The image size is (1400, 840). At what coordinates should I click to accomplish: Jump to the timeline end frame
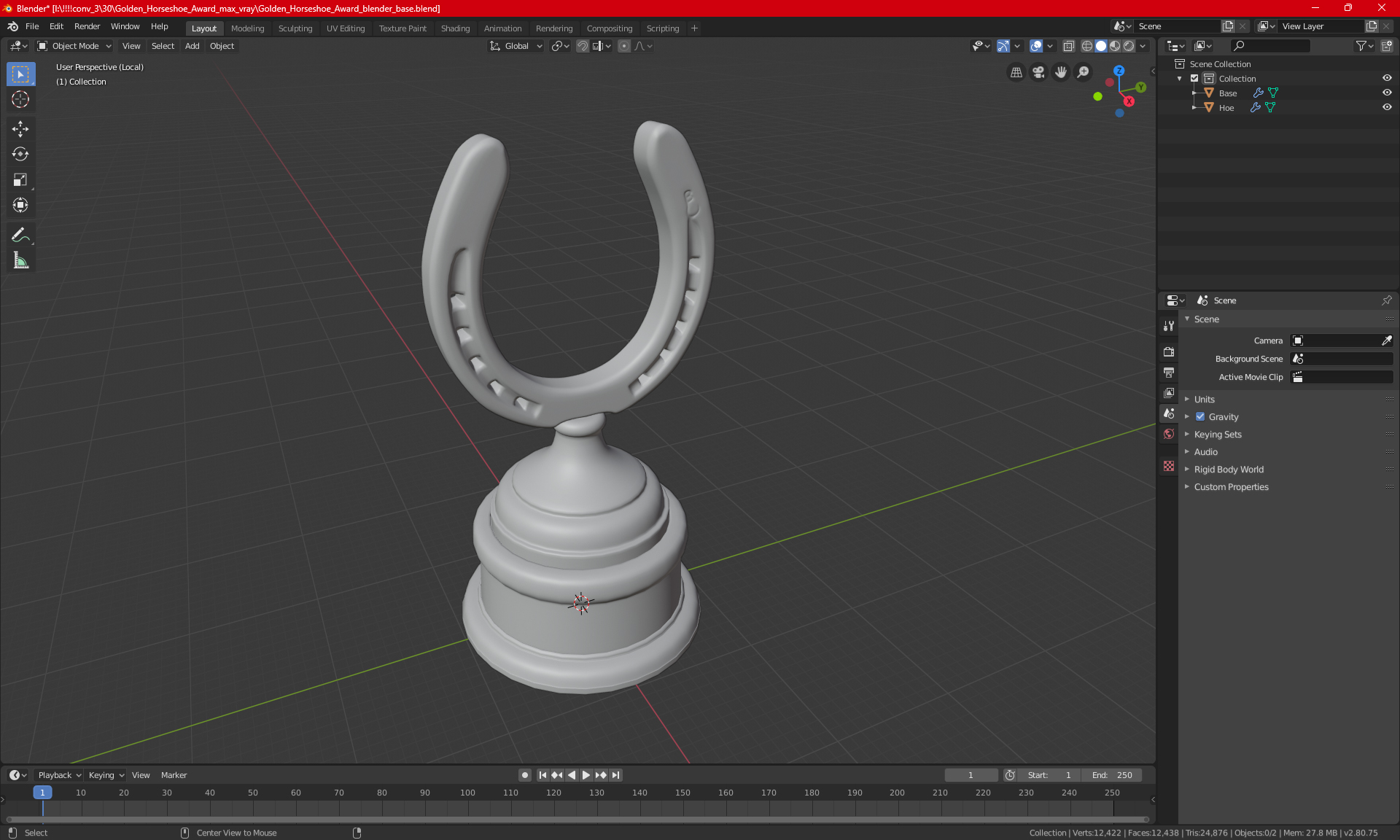[x=616, y=775]
